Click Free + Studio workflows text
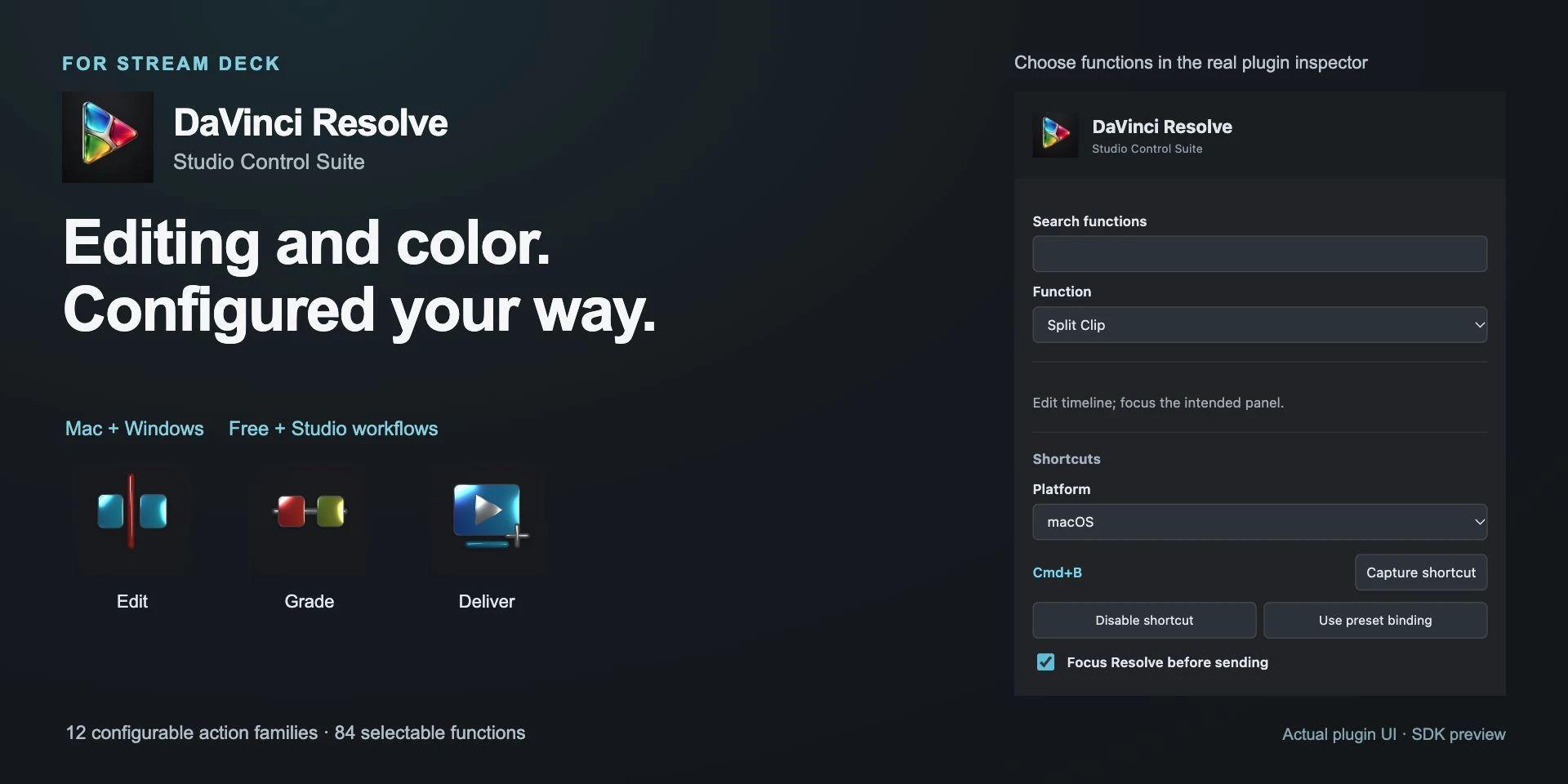 [x=333, y=429]
